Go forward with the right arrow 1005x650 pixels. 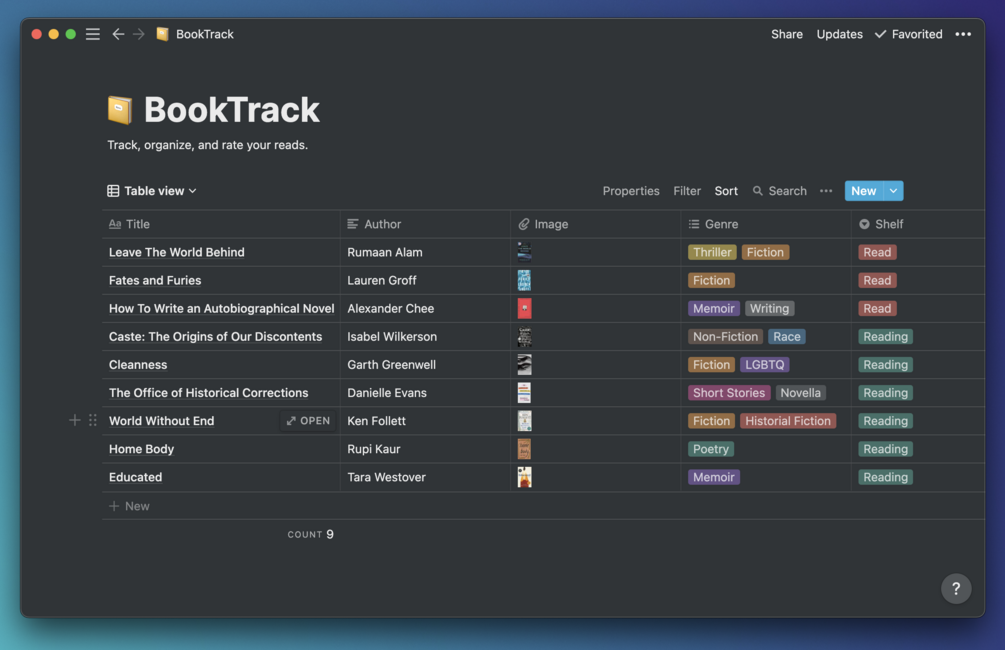[x=138, y=34]
